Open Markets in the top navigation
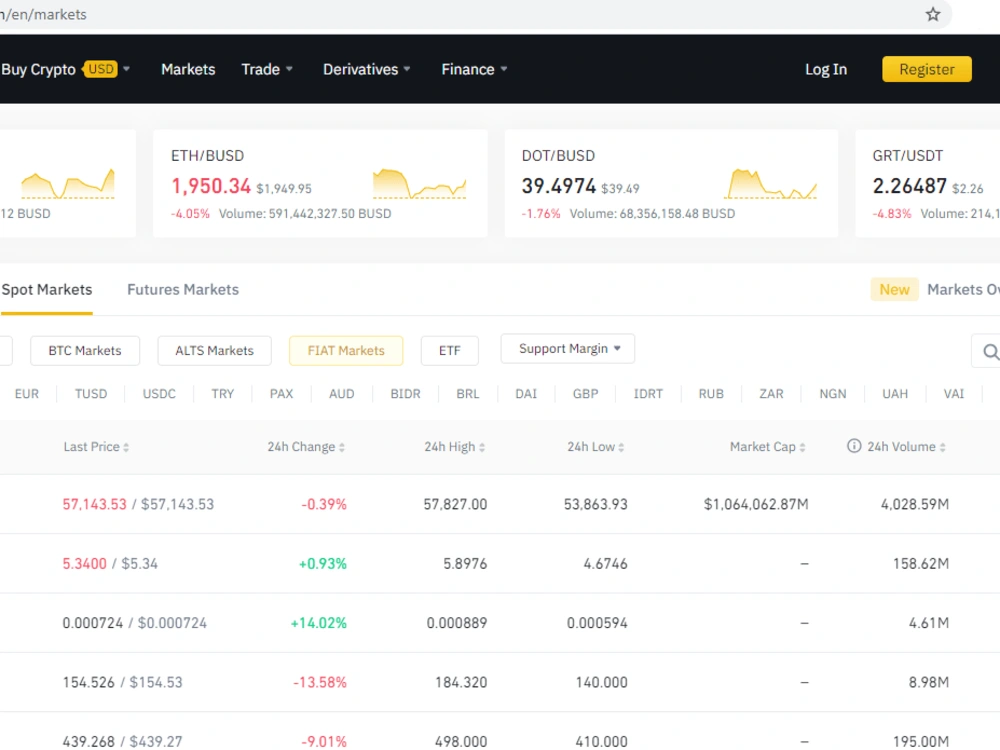Screen dimensions: 1000x750 [188, 69]
